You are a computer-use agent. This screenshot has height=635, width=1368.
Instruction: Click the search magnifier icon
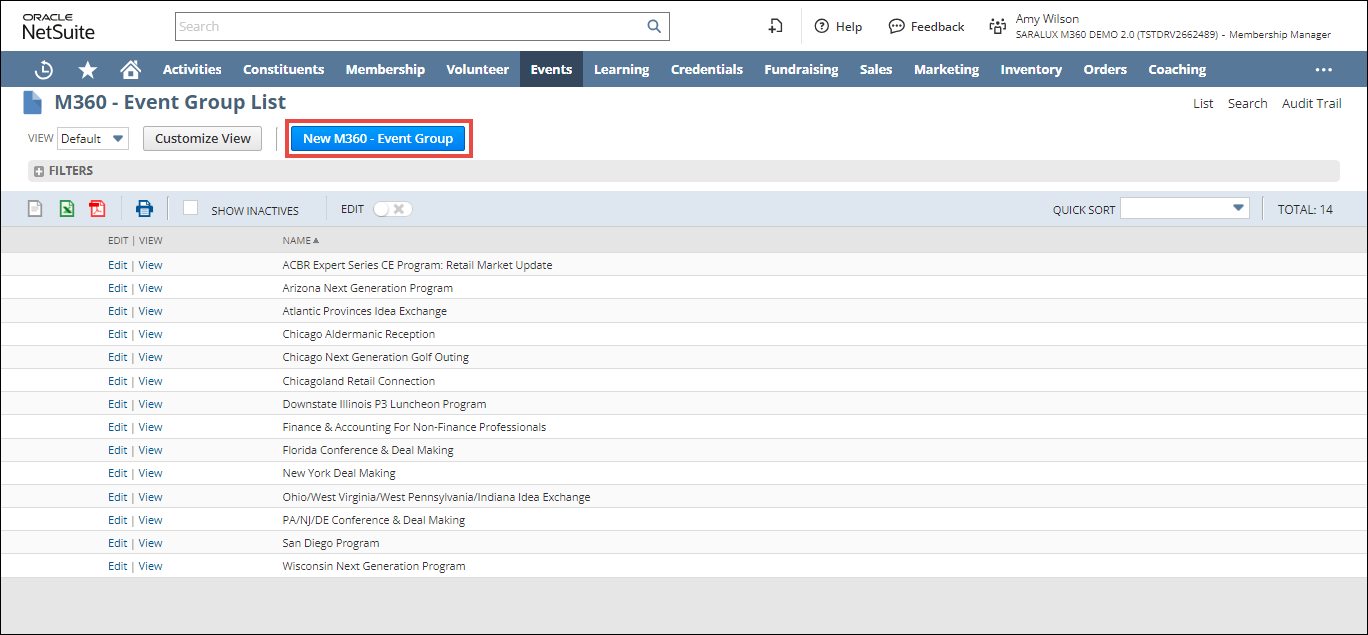654,27
